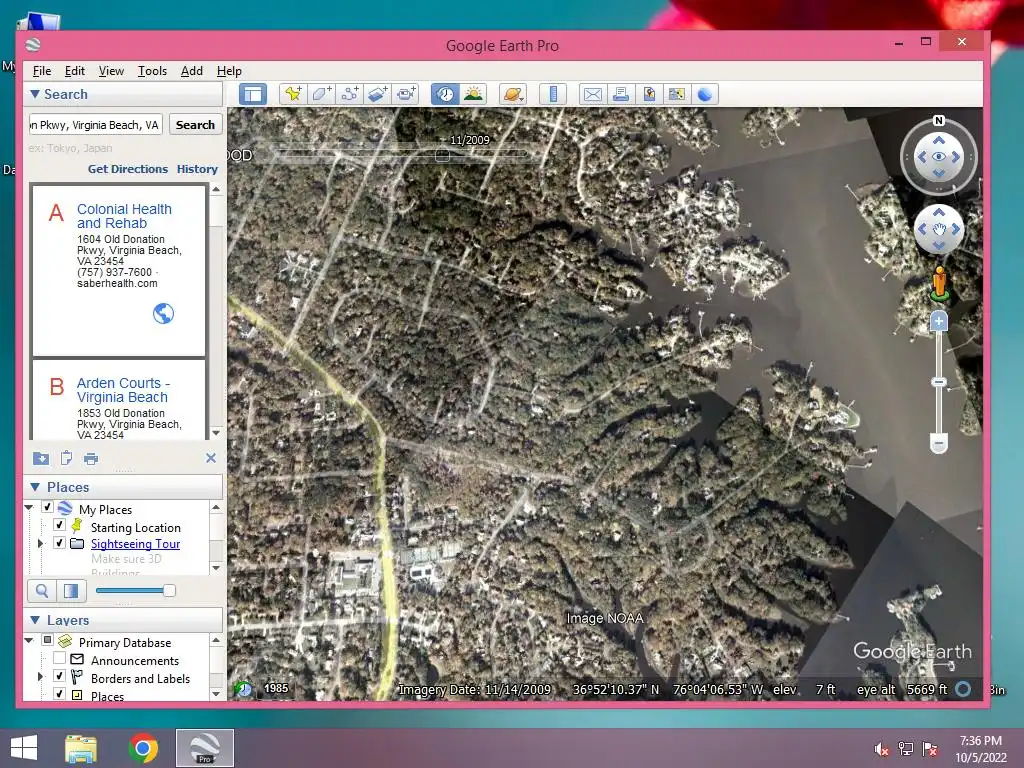Image resolution: width=1024 pixels, height=768 pixels.
Task: Open the ruler measurement tool
Action: tap(552, 94)
